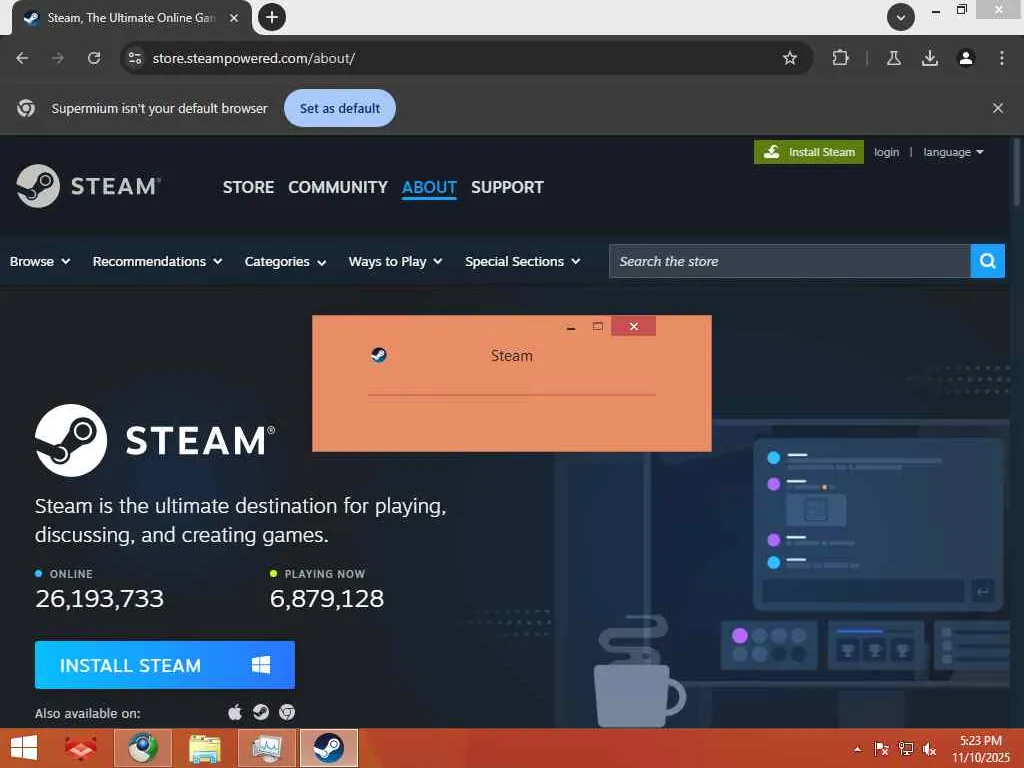The image size is (1024, 768).
Task: Open the tab search dropdown button
Action: pyautogui.click(x=901, y=17)
